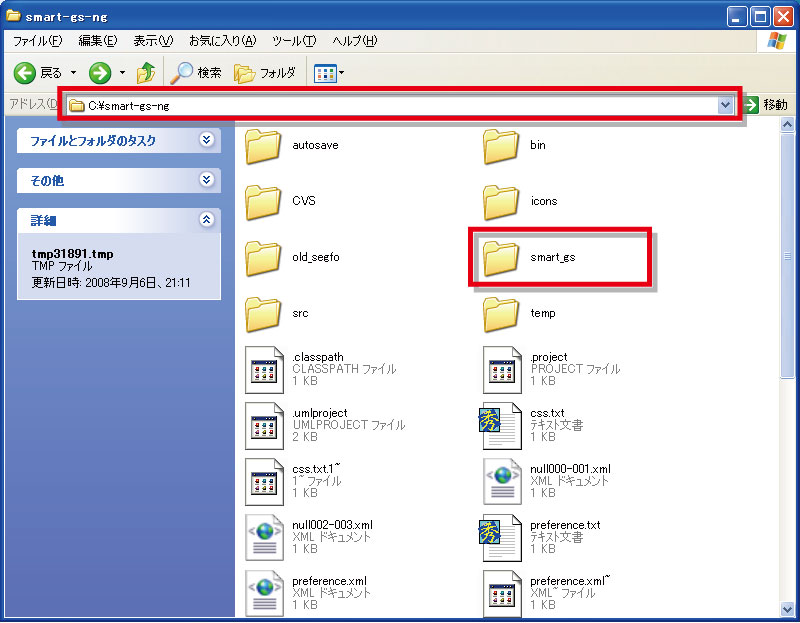
Task: Select the null000-001.xml file icon
Action: (x=502, y=482)
